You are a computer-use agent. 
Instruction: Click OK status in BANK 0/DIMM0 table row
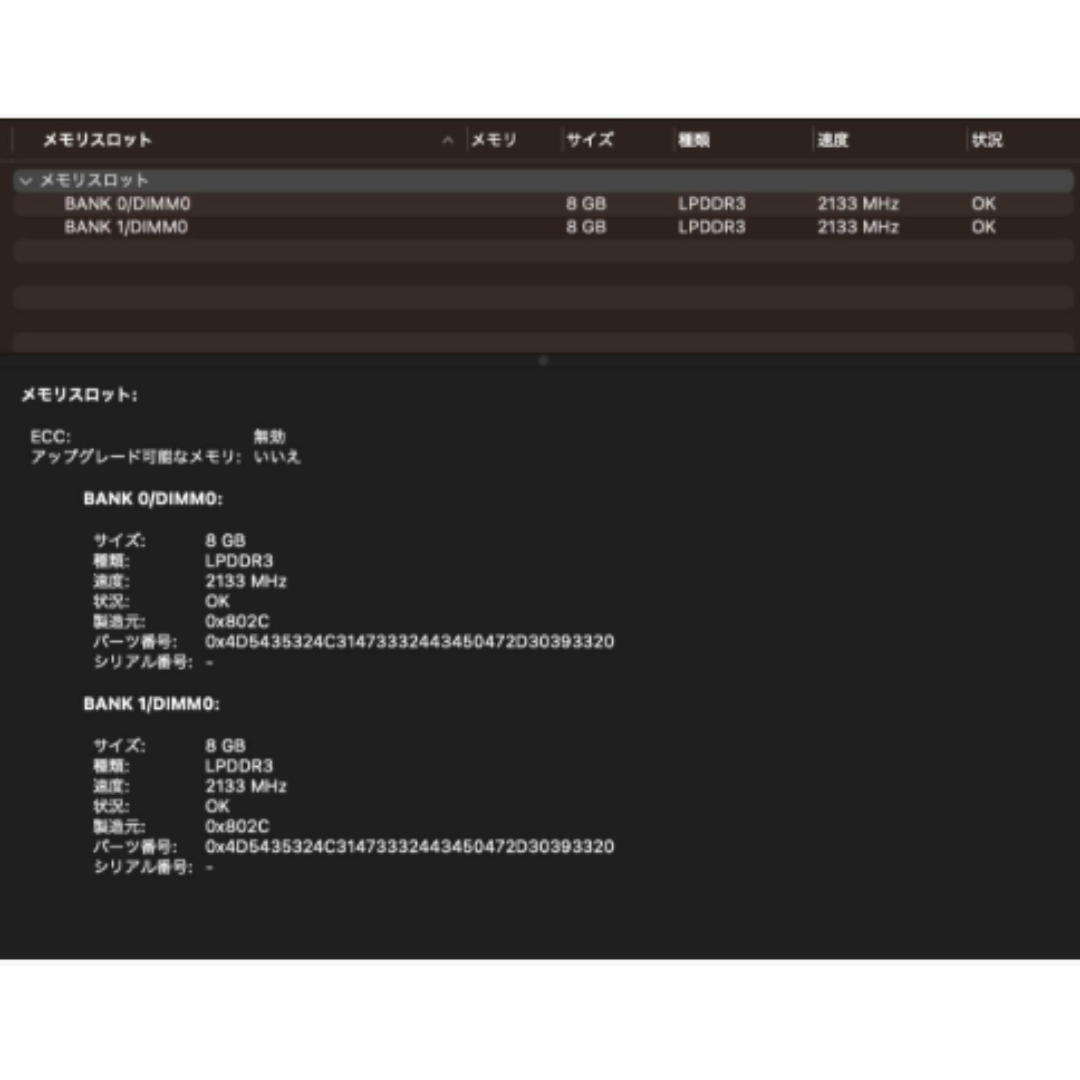(x=984, y=204)
